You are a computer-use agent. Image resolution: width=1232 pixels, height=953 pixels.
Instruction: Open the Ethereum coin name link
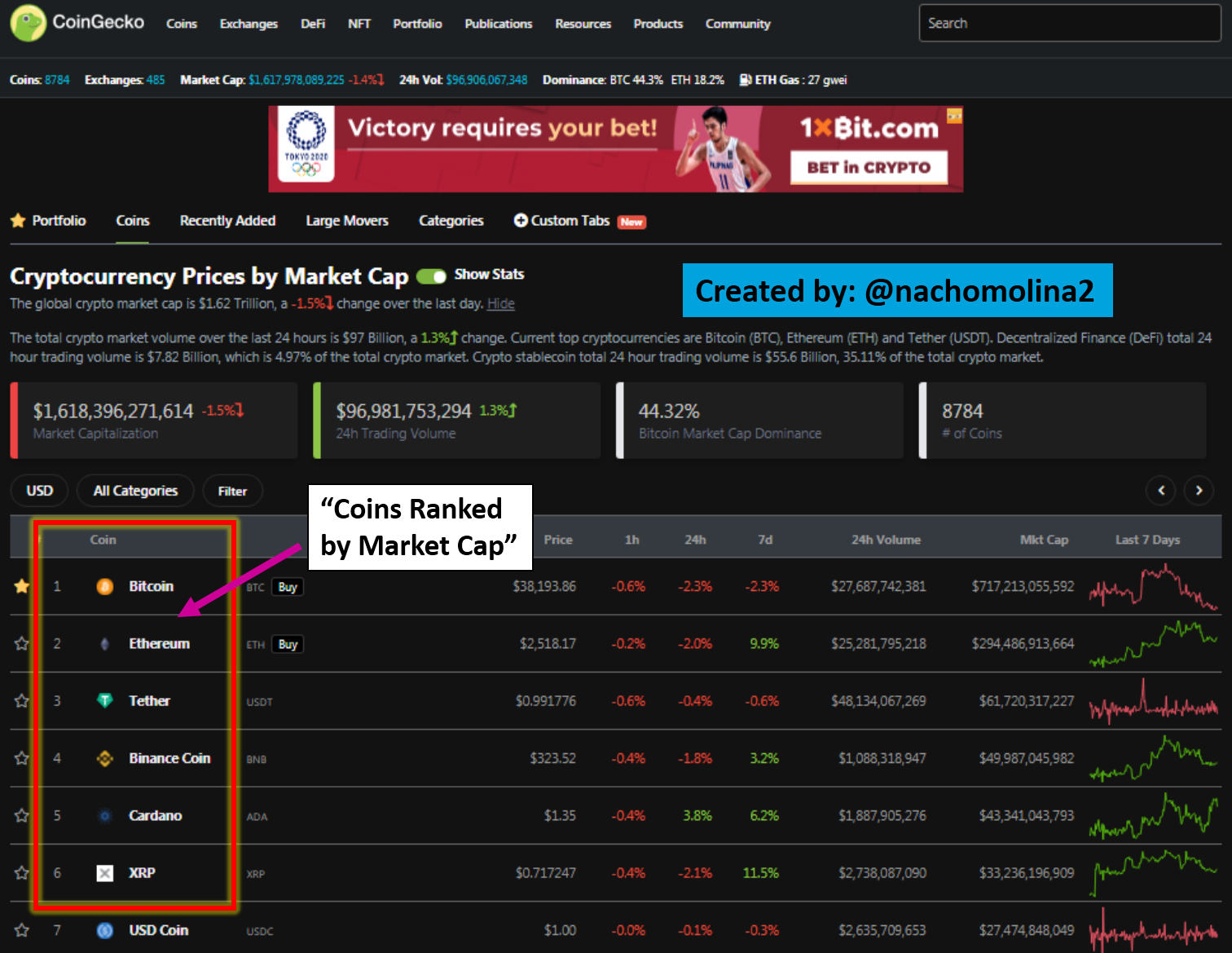pyautogui.click(x=160, y=643)
